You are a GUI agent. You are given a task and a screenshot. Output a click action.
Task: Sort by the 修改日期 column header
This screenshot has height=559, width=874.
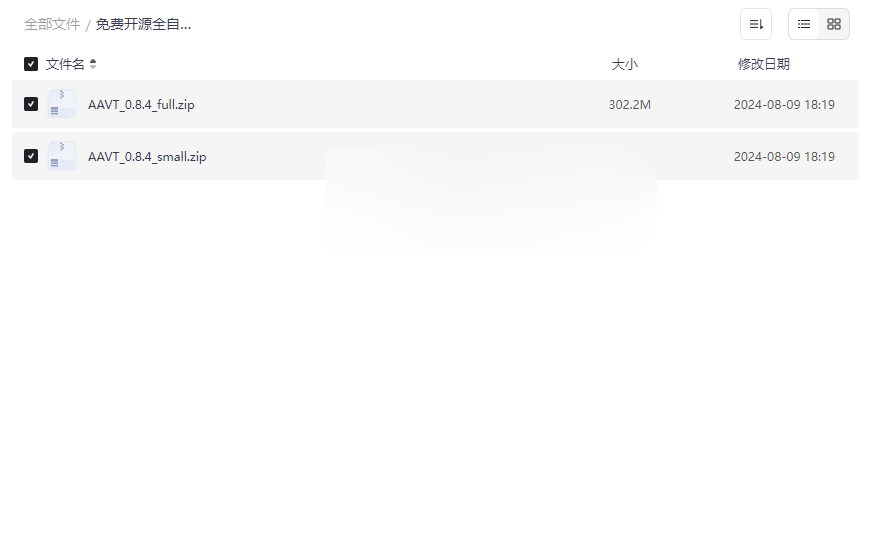[764, 64]
